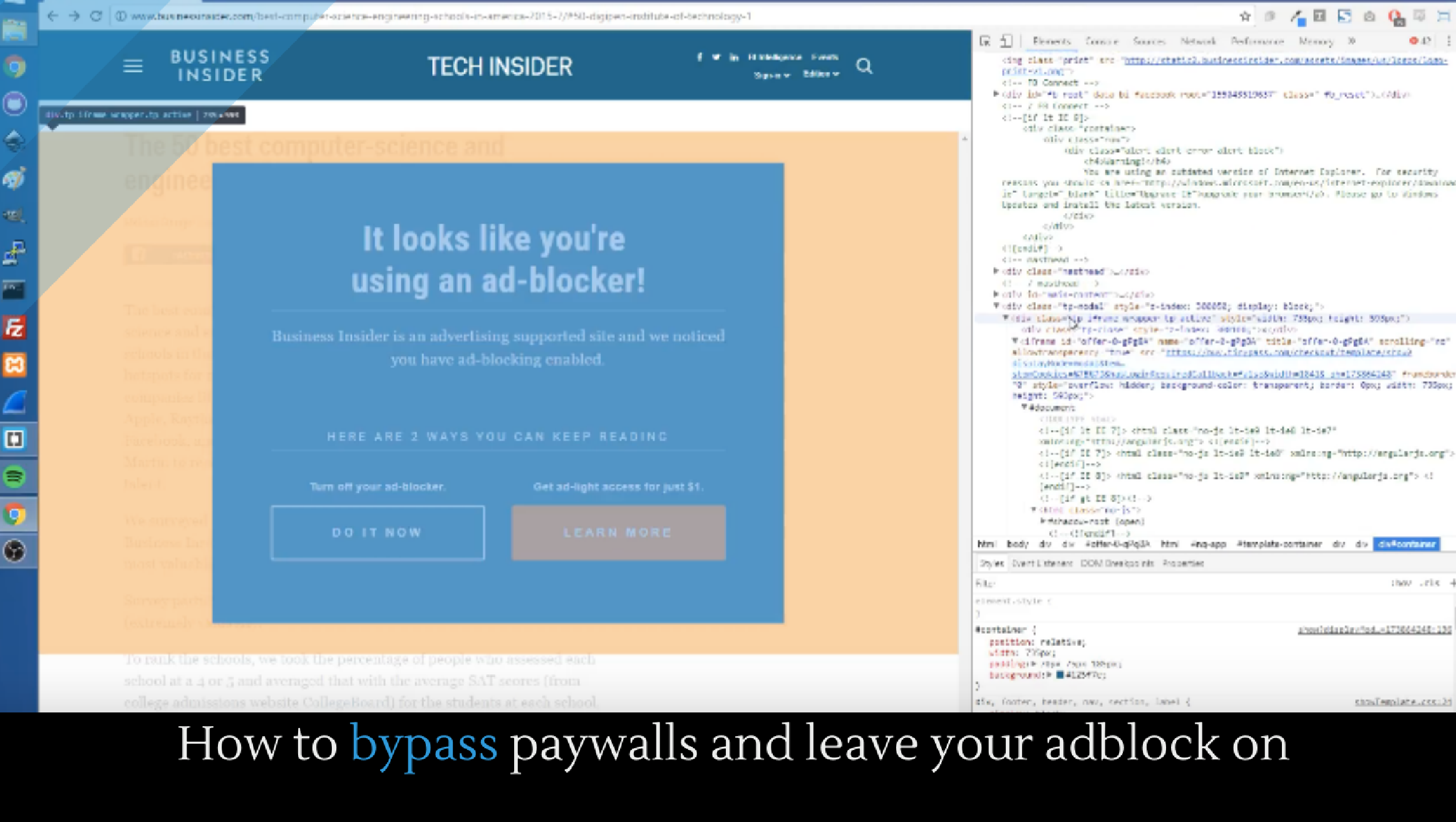Viewport: 1456px width, 822px height.
Task: Click the Tech Insider search icon
Action: [864, 66]
